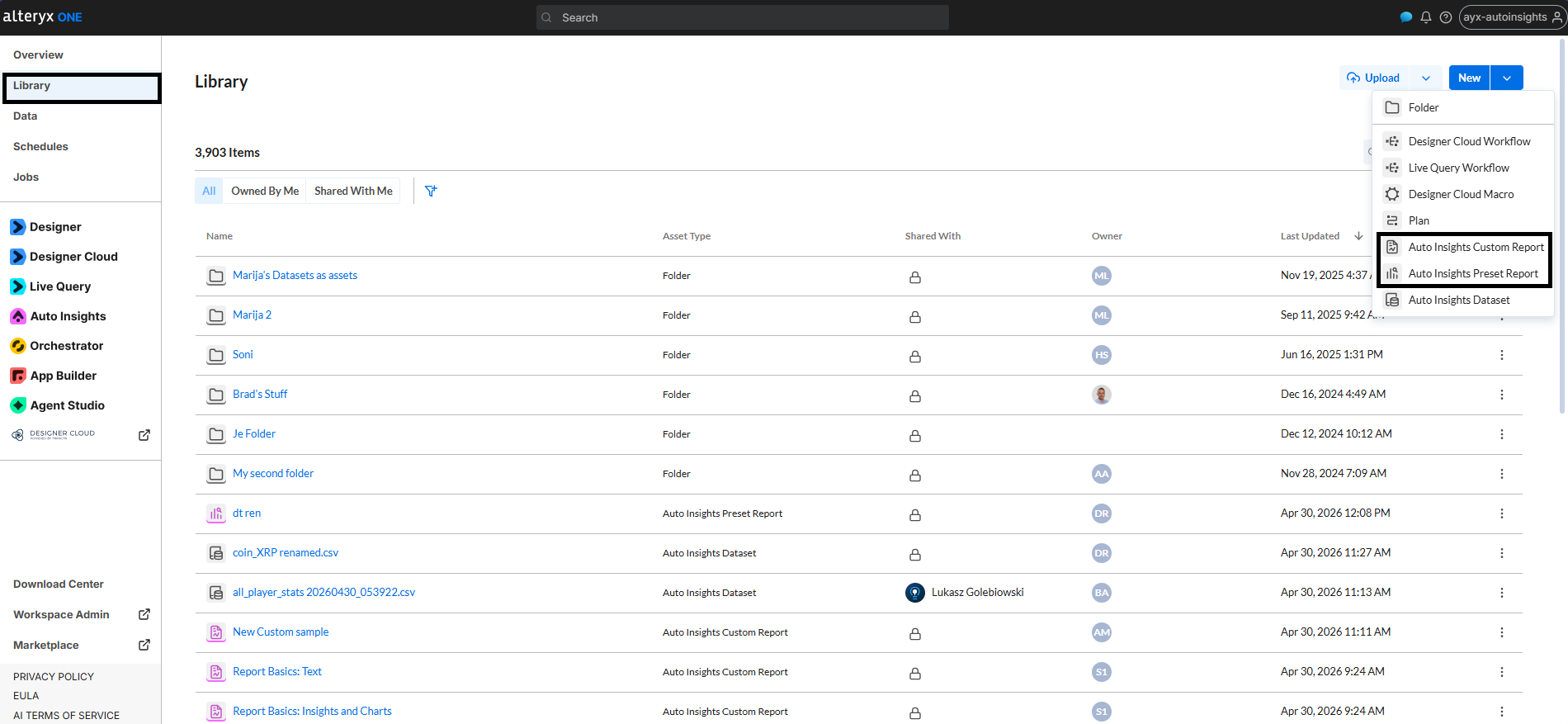The image size is (1568, 724).
Task: Open the Designer app icon
Action: [17, 227]
